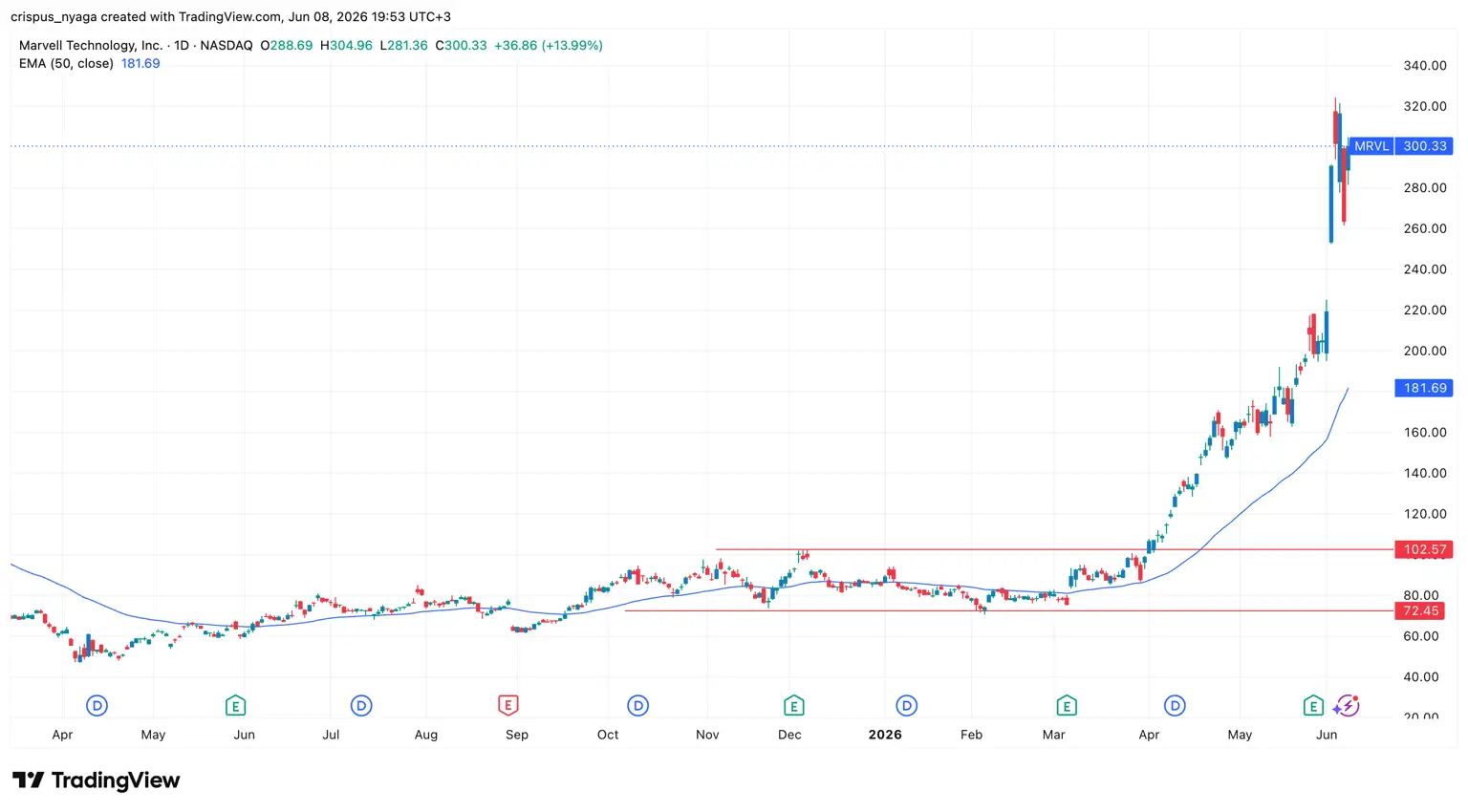1468x812 pixels.
Task: Click the "crispus_nyaga created with TradingView.com" caption
Action: pyautogui.click(x=146, y=16)
